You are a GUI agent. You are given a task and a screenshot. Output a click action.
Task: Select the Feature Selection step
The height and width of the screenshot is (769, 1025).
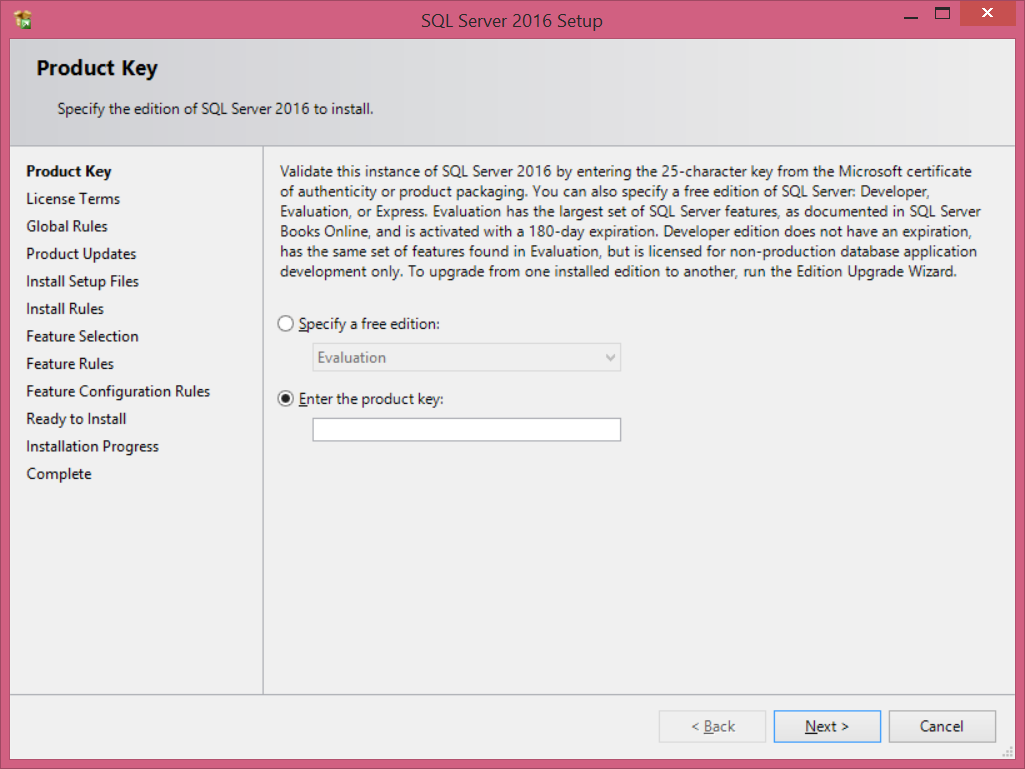82,336
